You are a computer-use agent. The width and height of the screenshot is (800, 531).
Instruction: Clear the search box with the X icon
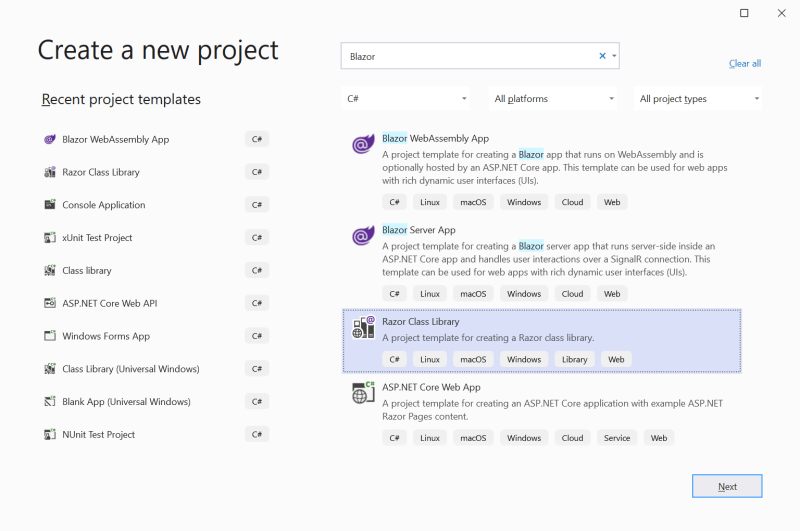[602, 56]
